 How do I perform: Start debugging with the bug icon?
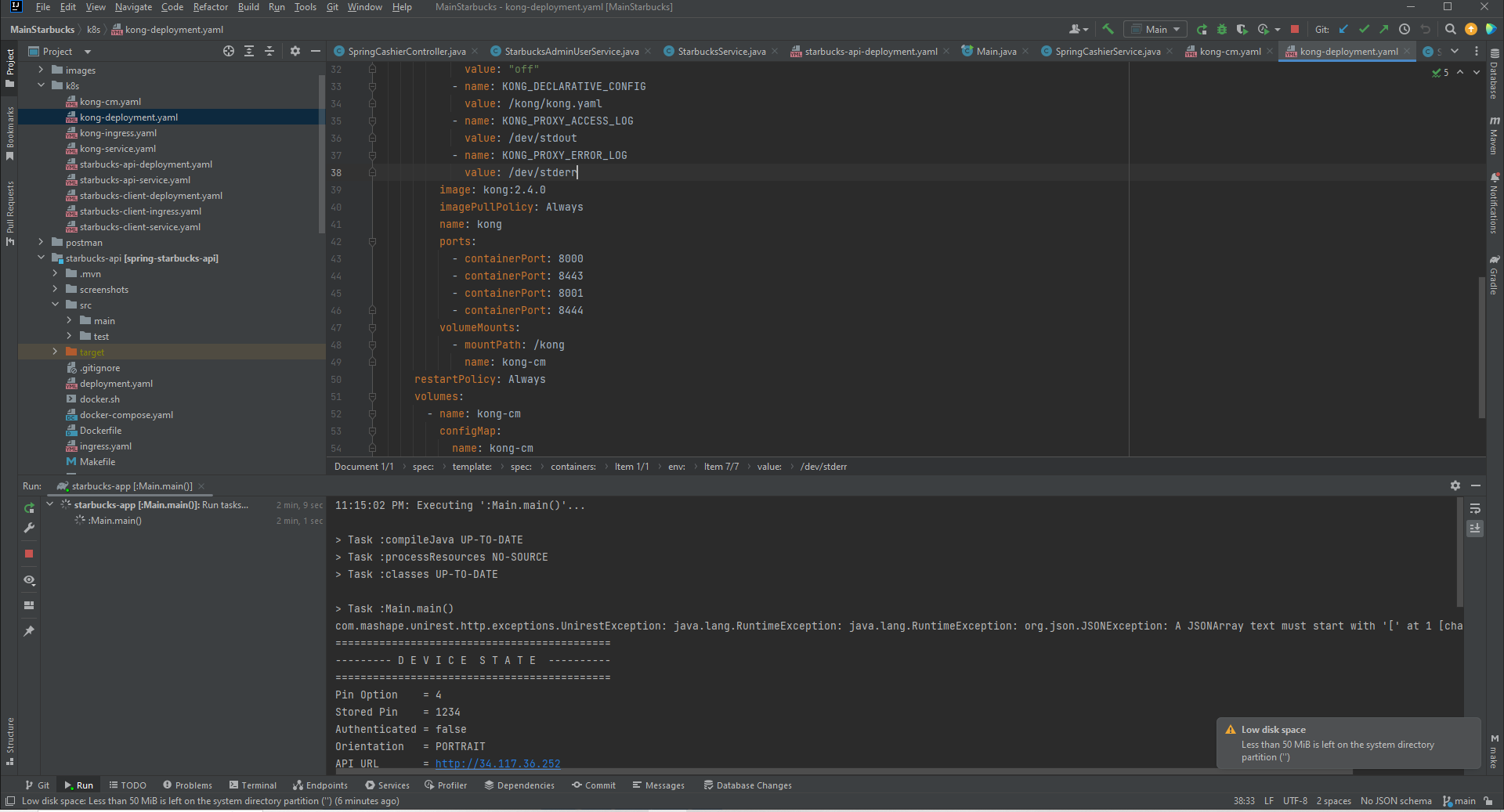tap(1222, 29)
